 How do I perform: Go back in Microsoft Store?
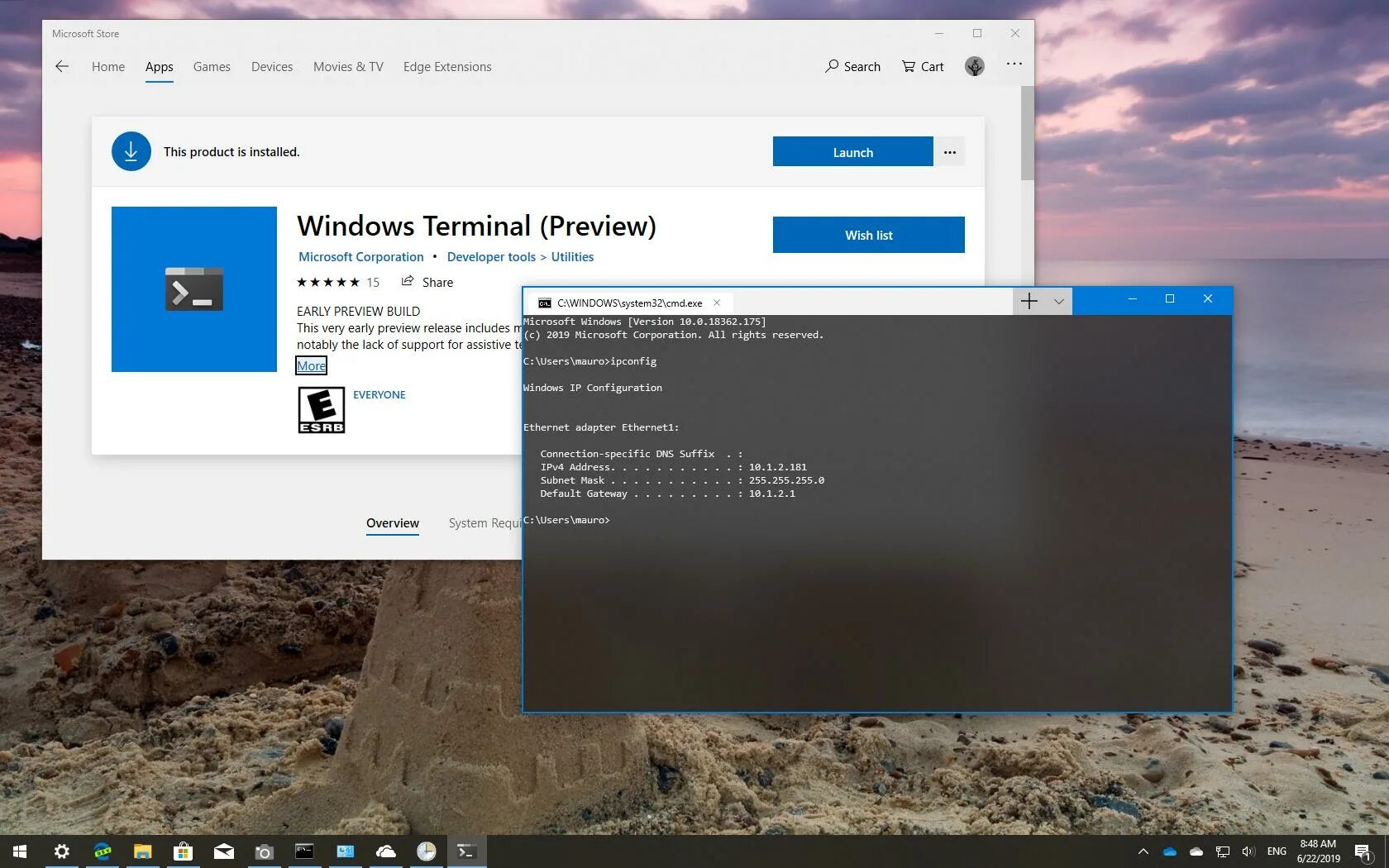tap(62, 66)
